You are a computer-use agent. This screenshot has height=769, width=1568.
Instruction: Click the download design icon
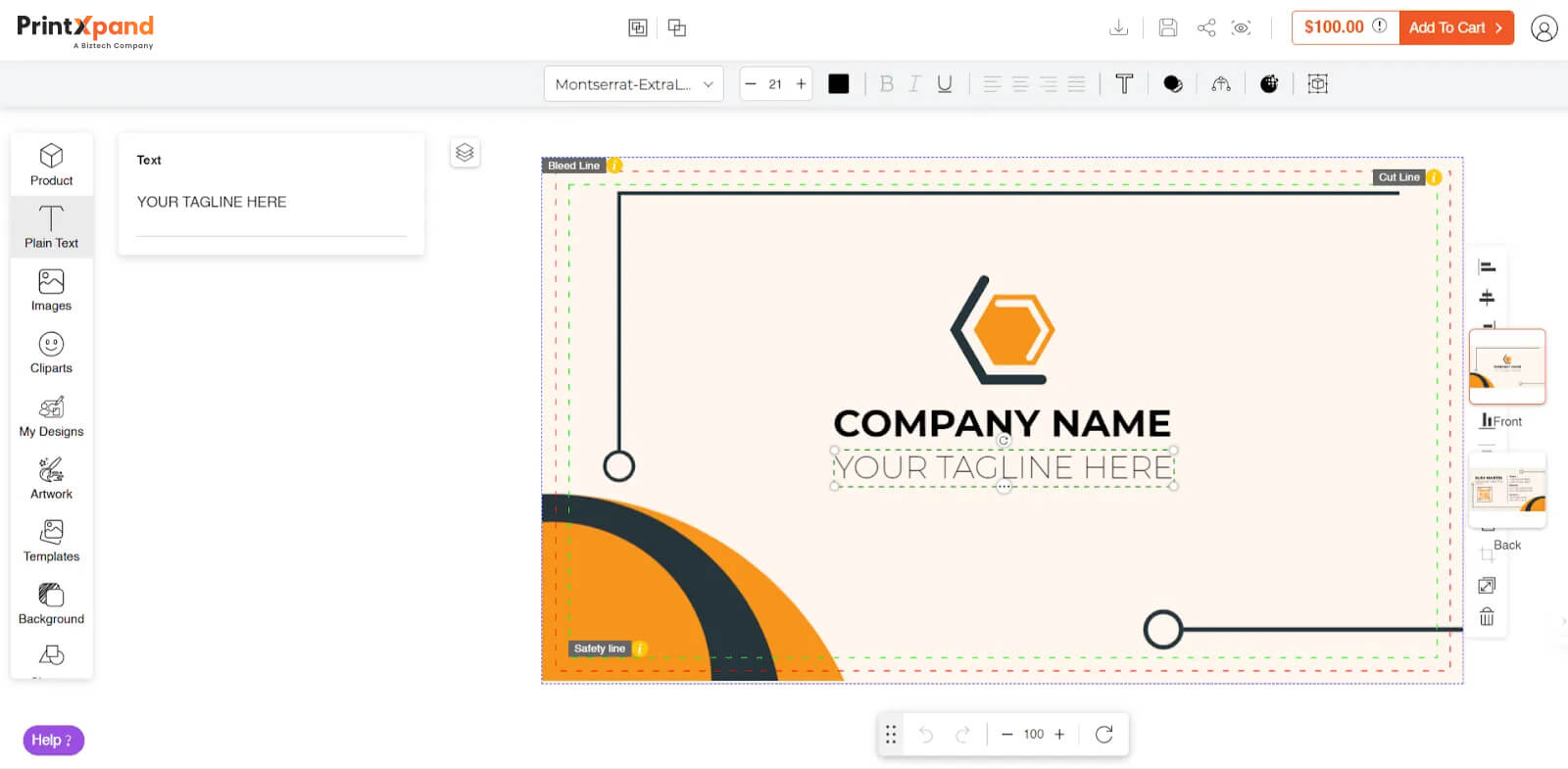tap(1118, 27)
